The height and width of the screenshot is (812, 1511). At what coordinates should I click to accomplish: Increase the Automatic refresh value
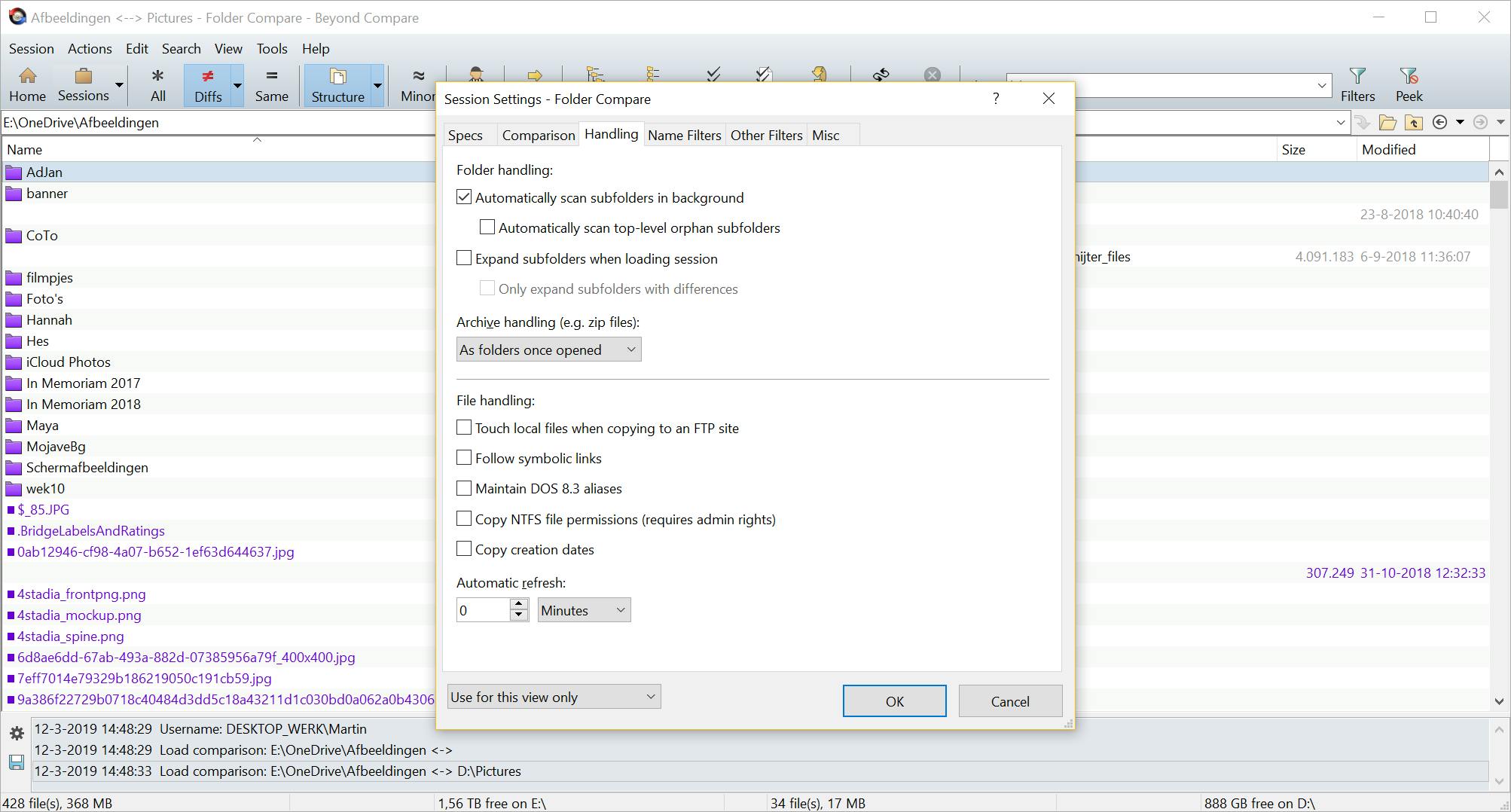pos(518,604)
